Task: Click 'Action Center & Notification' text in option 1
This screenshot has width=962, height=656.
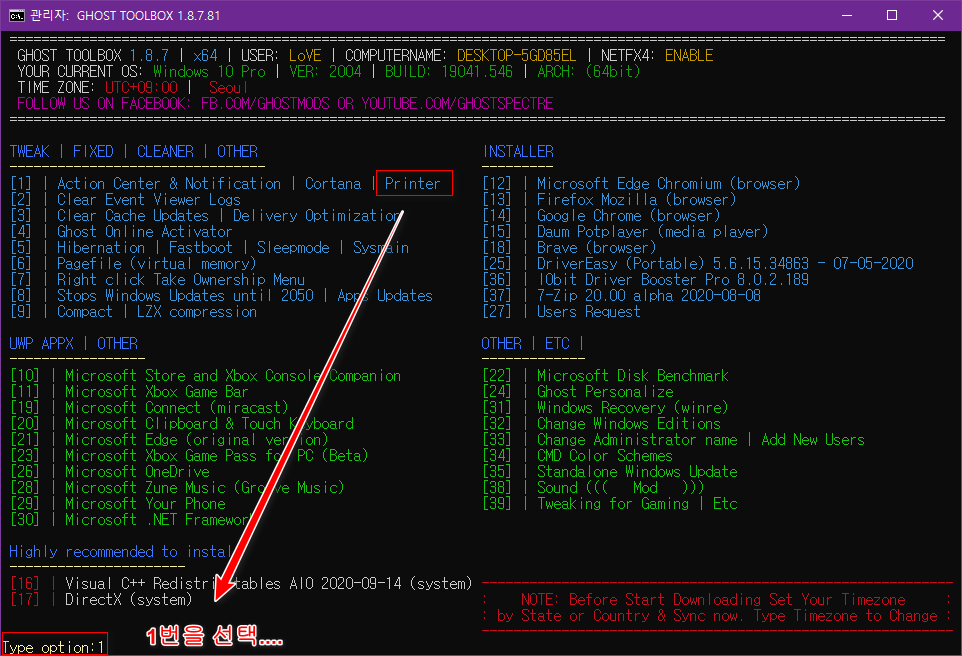Action: tap(169, 183)
